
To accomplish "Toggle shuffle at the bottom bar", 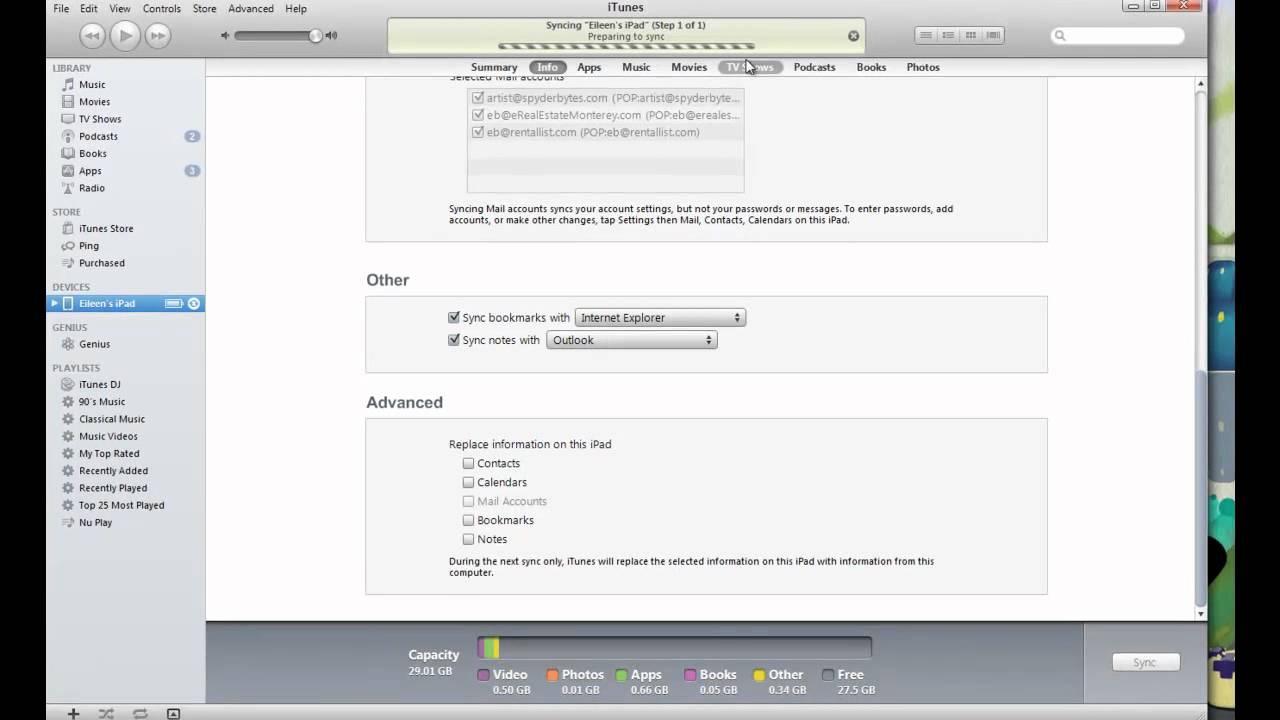I will coord(106,713).
